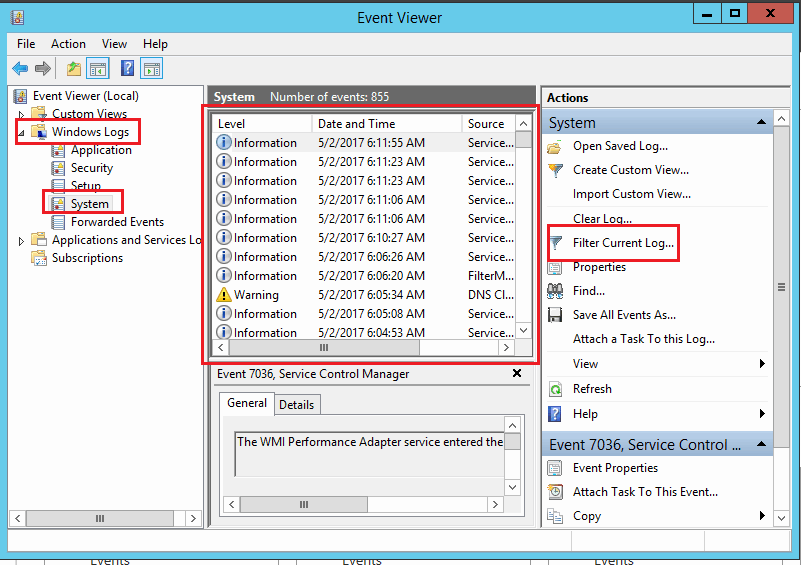Click the Save All Events floppy icon
The height and width of the screenshot is (565, 801).
[x=555, y=315]
